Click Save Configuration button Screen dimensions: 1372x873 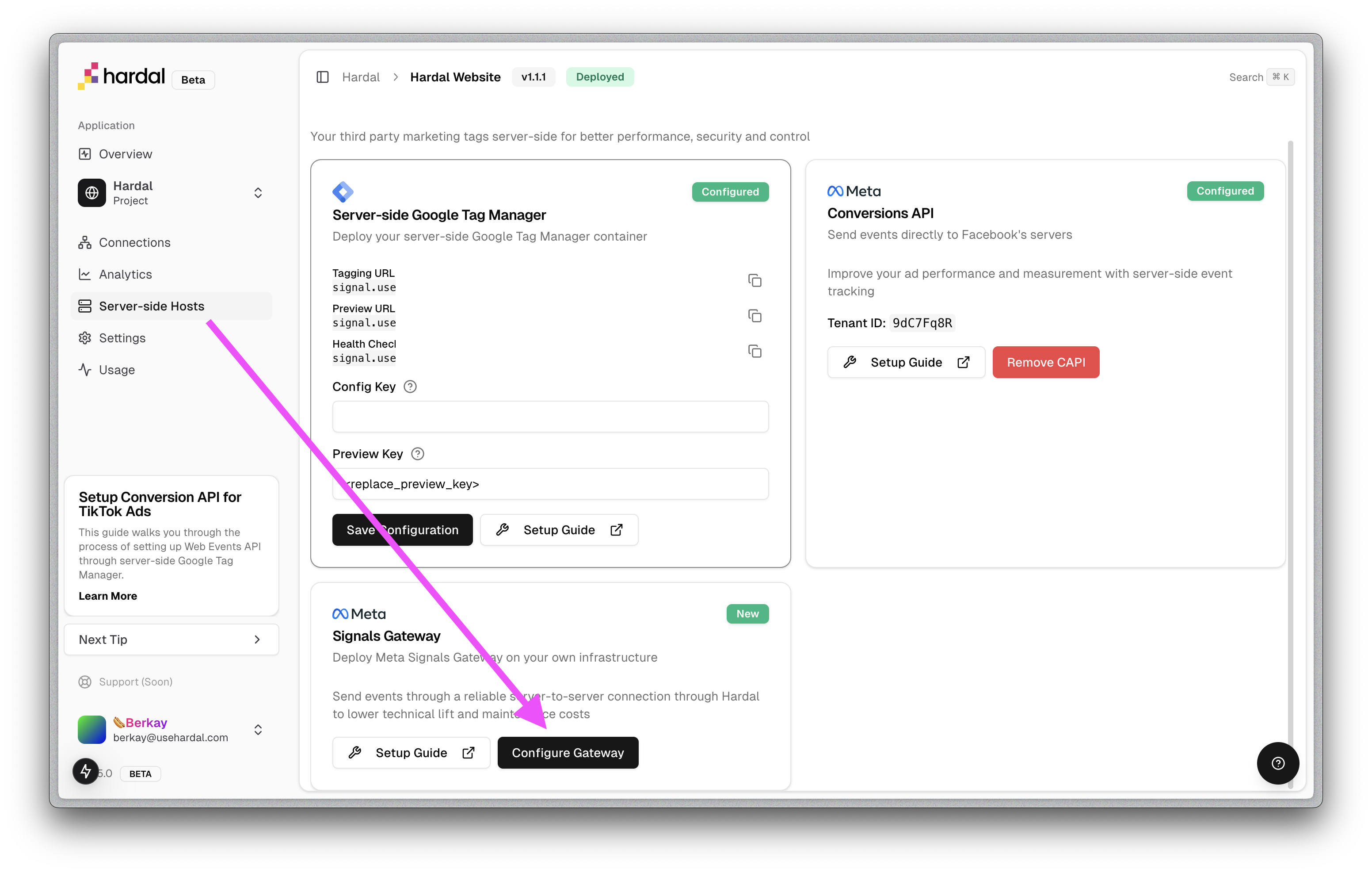402,530
